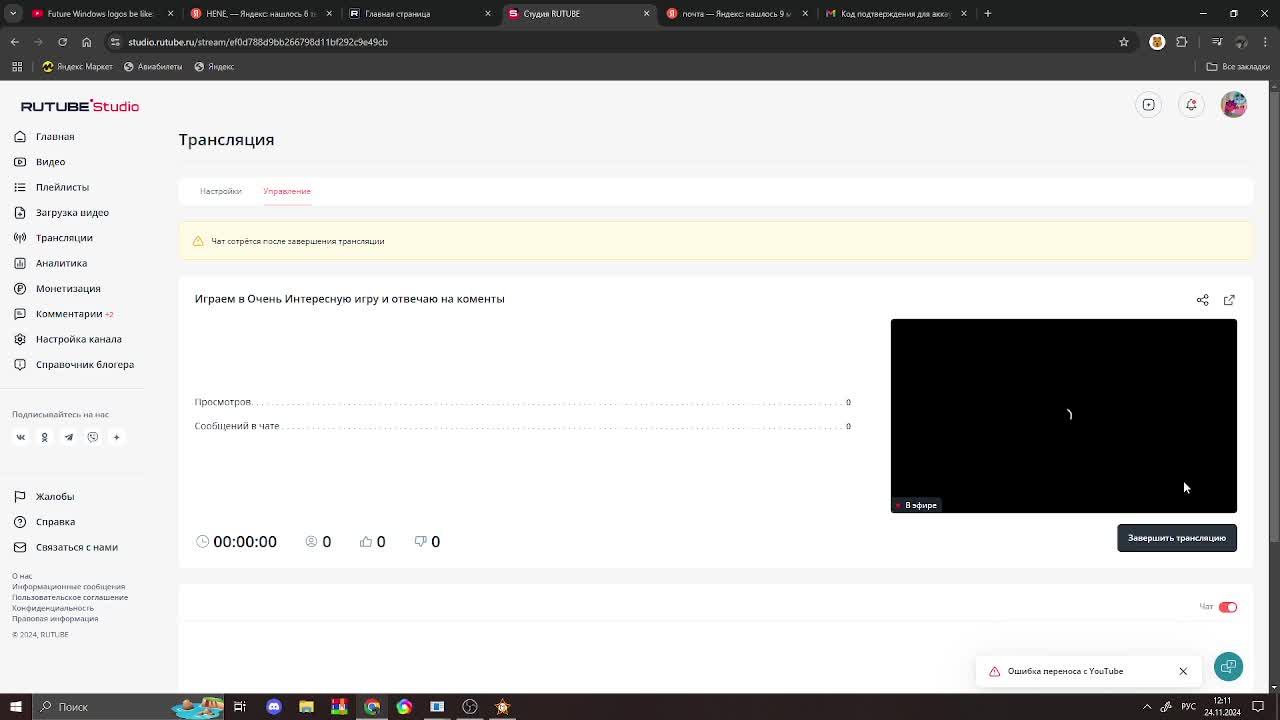The width and height of the screenshot is (1280, 720).
Task: Click the live stream preview player
Action: pyautogui.click(x=1064, y=416)
